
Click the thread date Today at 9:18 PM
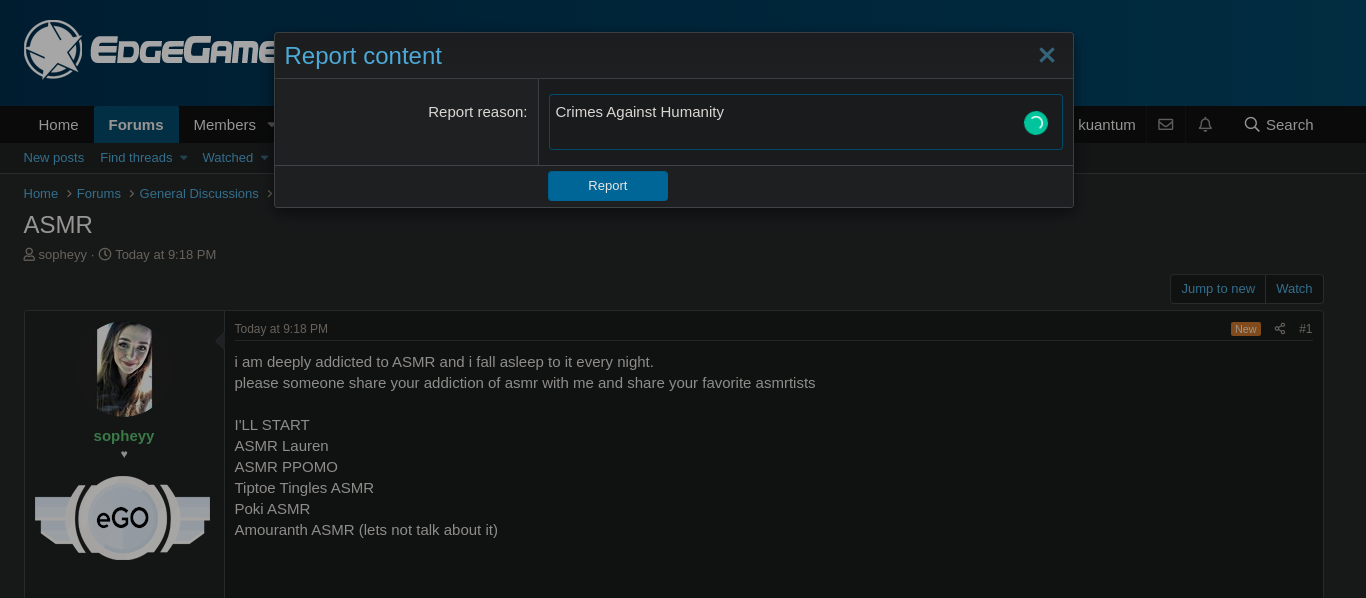coord(165,255)
